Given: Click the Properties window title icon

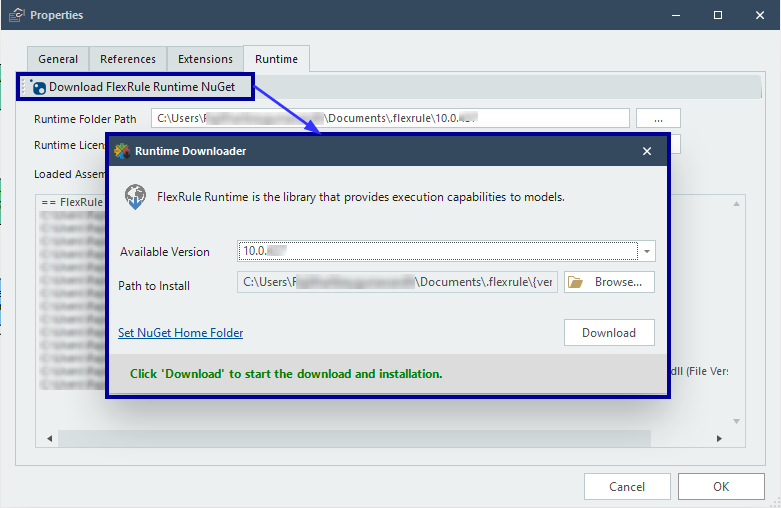Looking at the screenshot, I should [16, 15].
